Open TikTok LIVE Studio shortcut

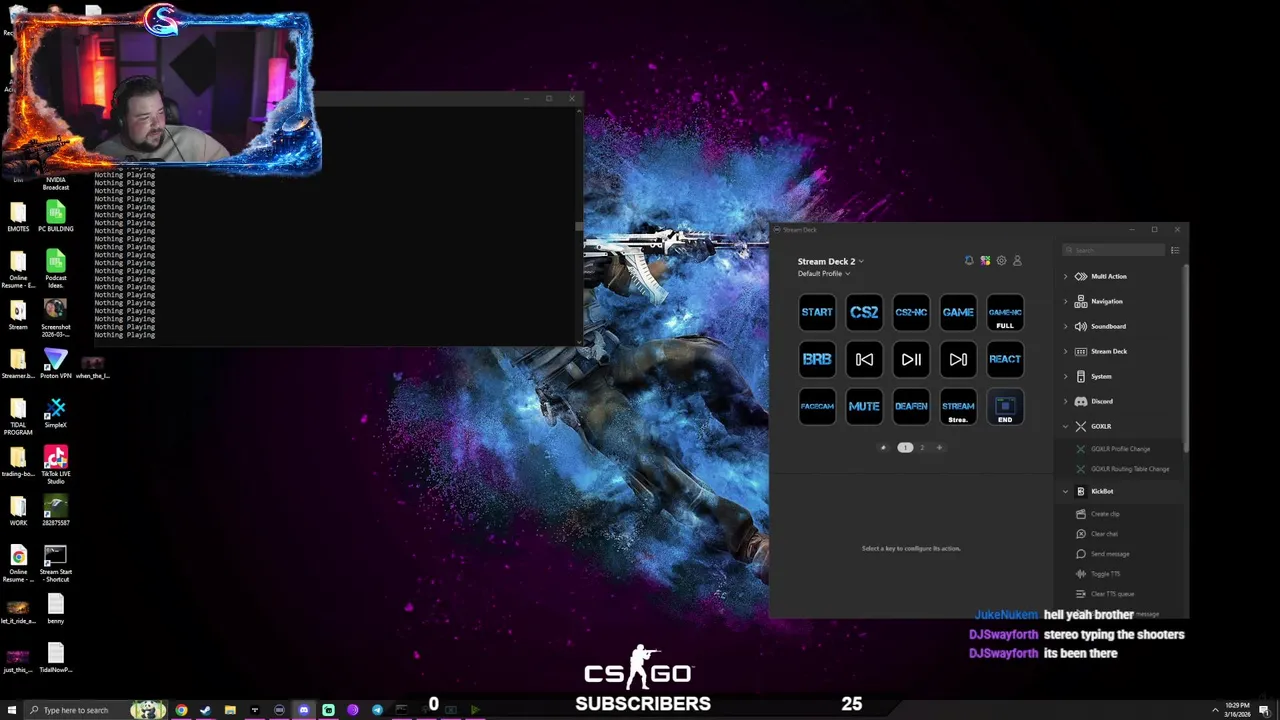click(x=56, y=465)
